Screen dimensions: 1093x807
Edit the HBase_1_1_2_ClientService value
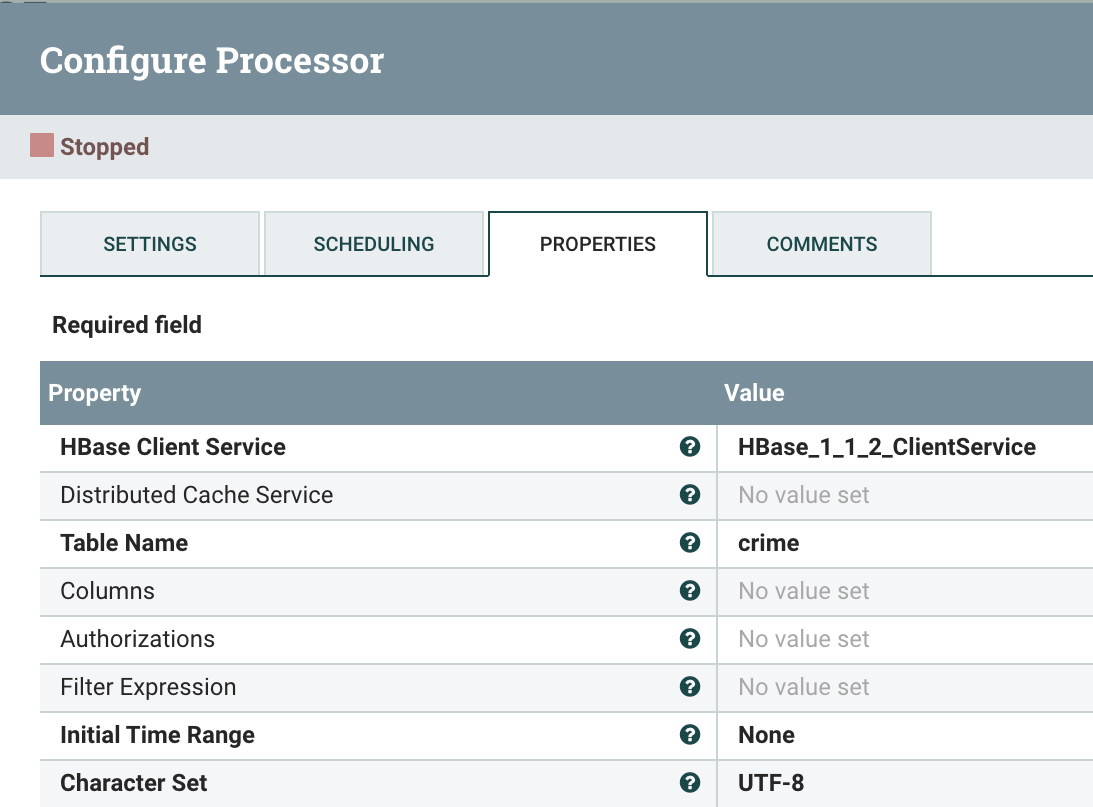click(x=886, y=447)
